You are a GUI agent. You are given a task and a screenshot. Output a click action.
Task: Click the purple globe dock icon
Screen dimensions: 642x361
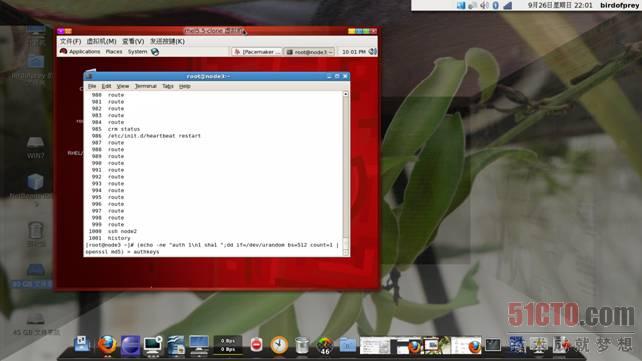click(130, 346)
